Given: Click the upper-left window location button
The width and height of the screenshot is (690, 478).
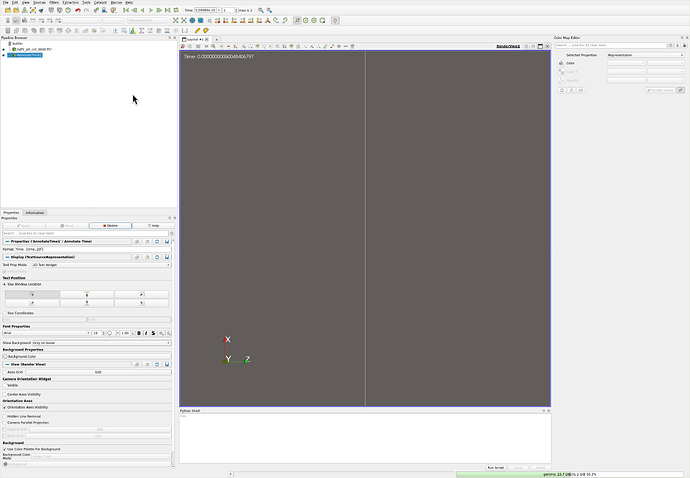Looking at the screenshot, I should pyautogui.click(x=32, y=294).
